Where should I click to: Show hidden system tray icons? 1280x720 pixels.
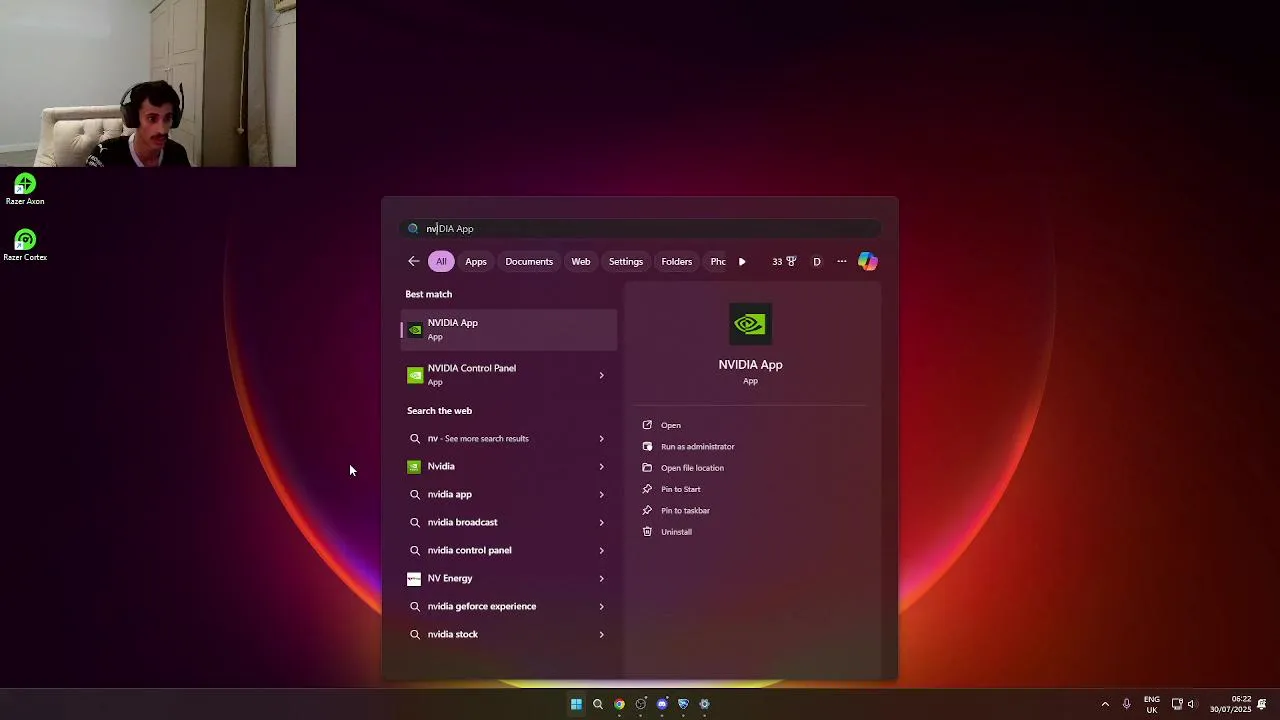pyautogui.click(x=1105, y=704)
